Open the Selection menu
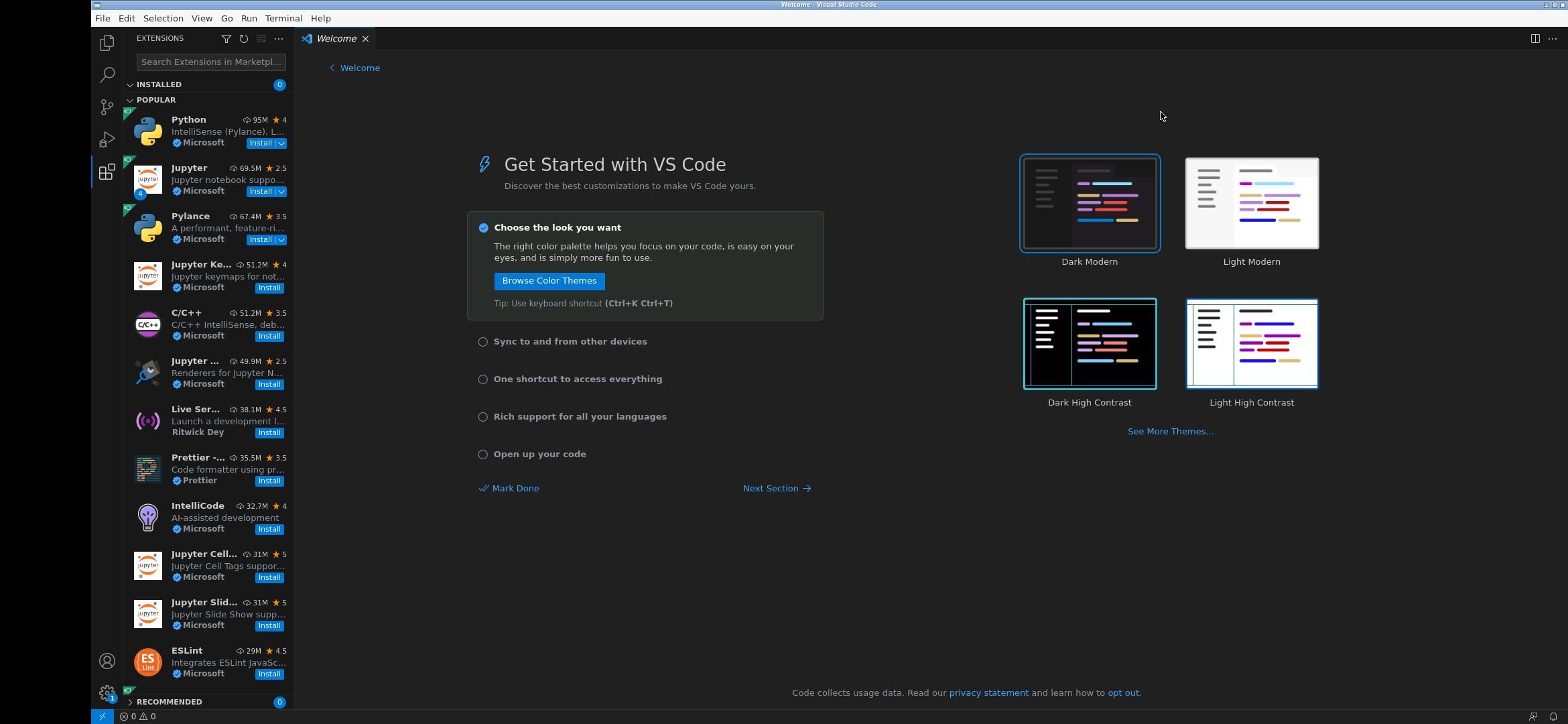1568x724 pixels. [x=163, y=18]
